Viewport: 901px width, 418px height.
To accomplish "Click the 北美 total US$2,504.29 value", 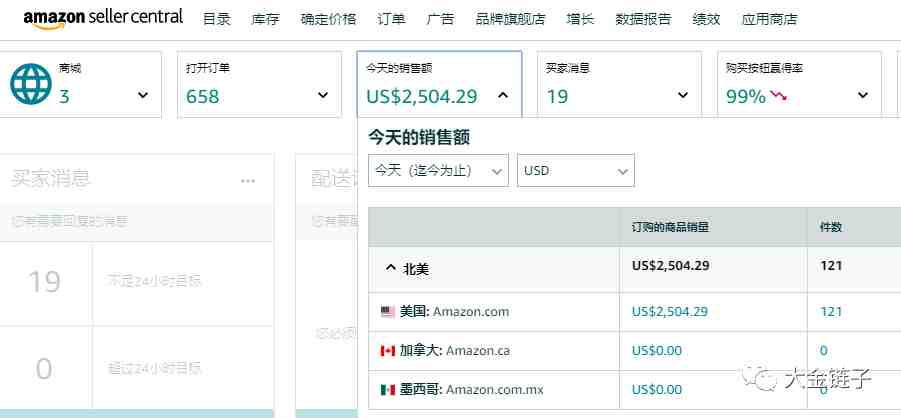I will 671,266.
